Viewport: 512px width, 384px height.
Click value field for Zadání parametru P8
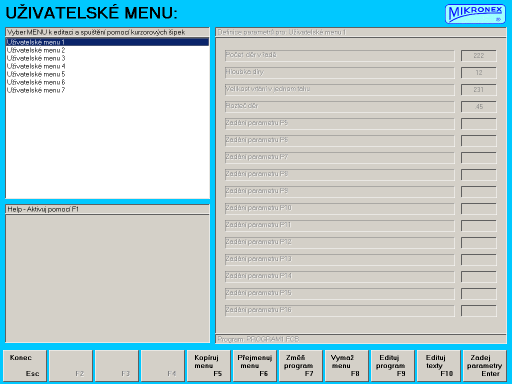(479, 175)
